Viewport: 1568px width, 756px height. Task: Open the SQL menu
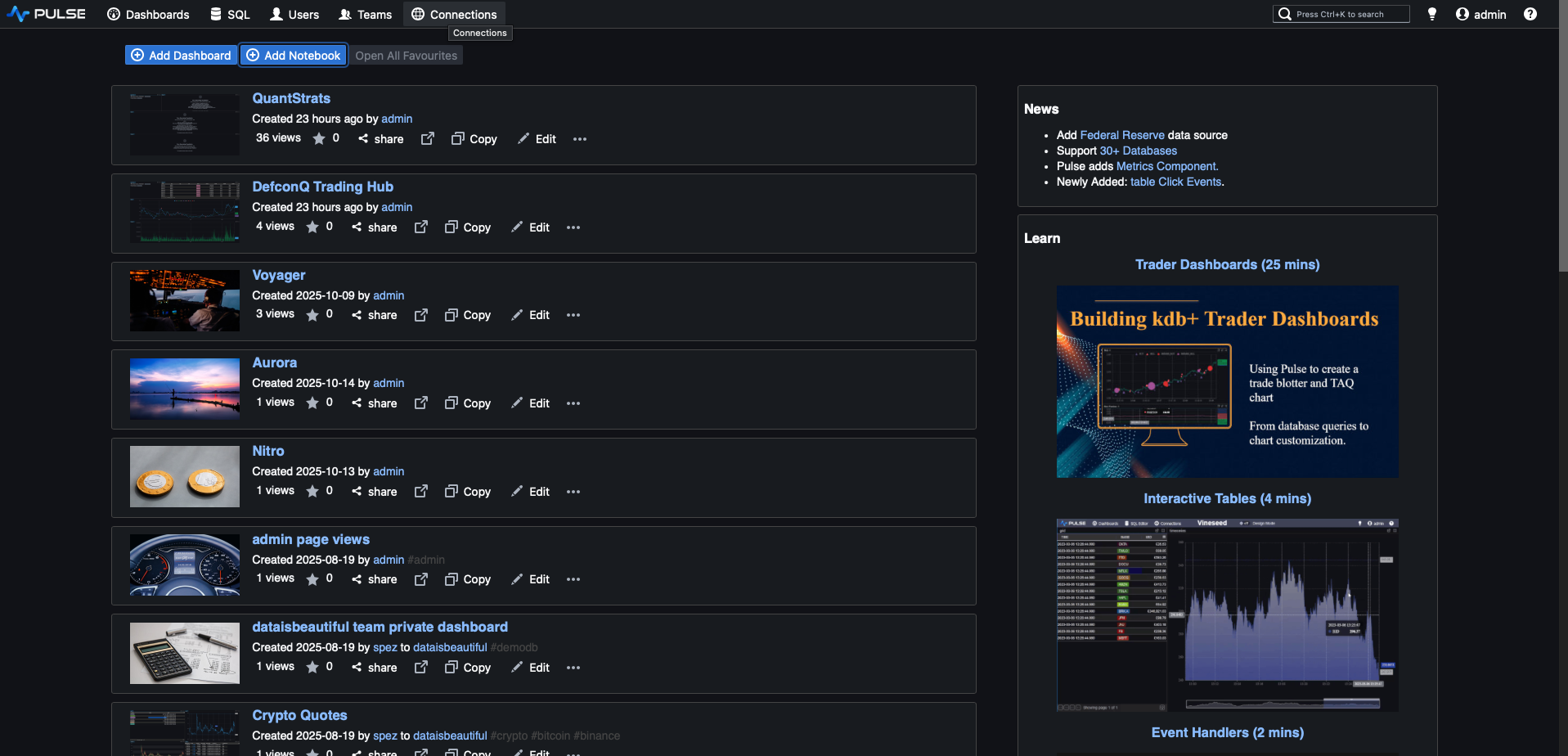coord(230,14)
